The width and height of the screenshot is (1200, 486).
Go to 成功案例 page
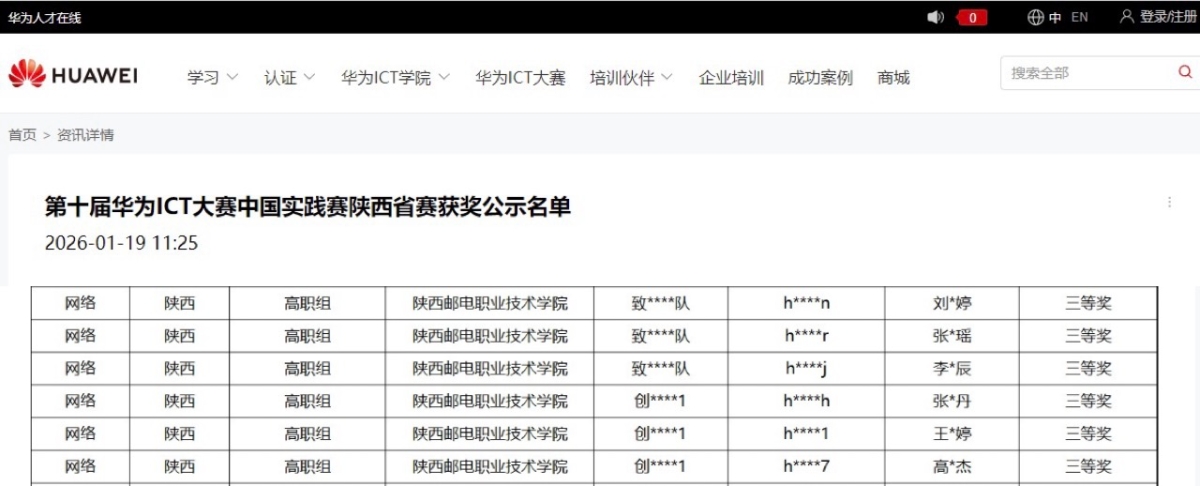click(820, 78)
